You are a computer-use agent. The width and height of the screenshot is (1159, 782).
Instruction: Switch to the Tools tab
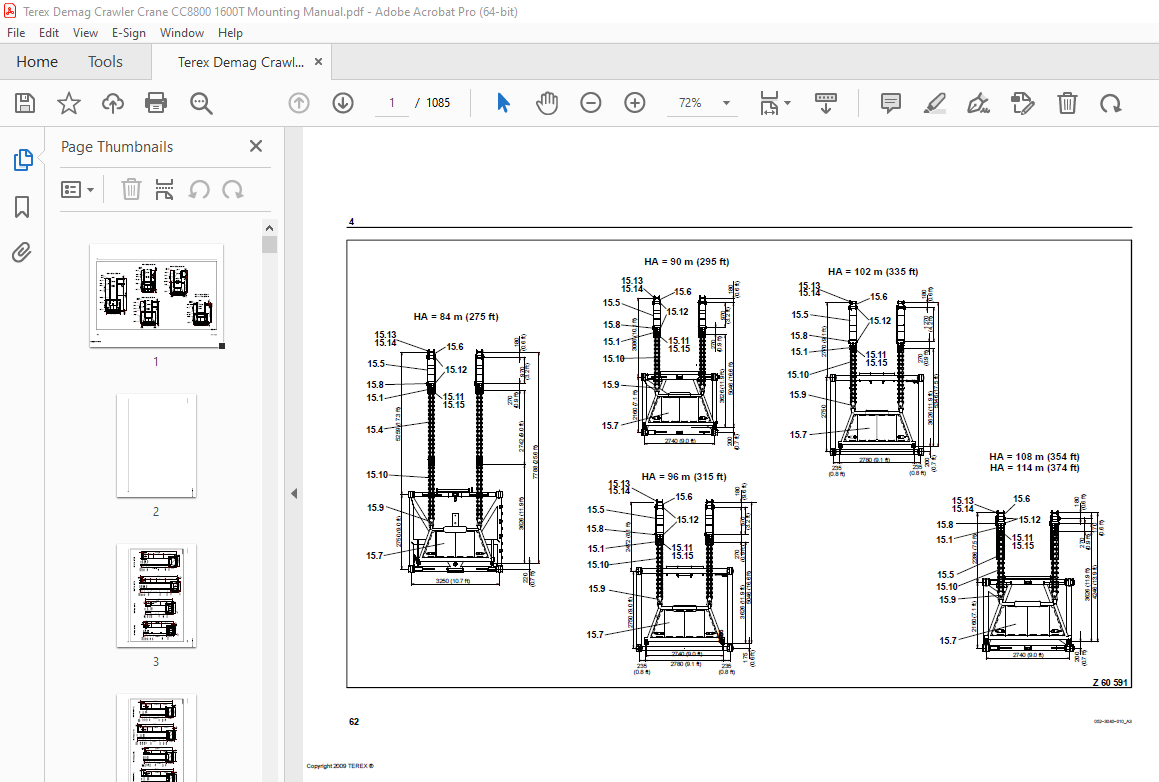click(105, 62)
